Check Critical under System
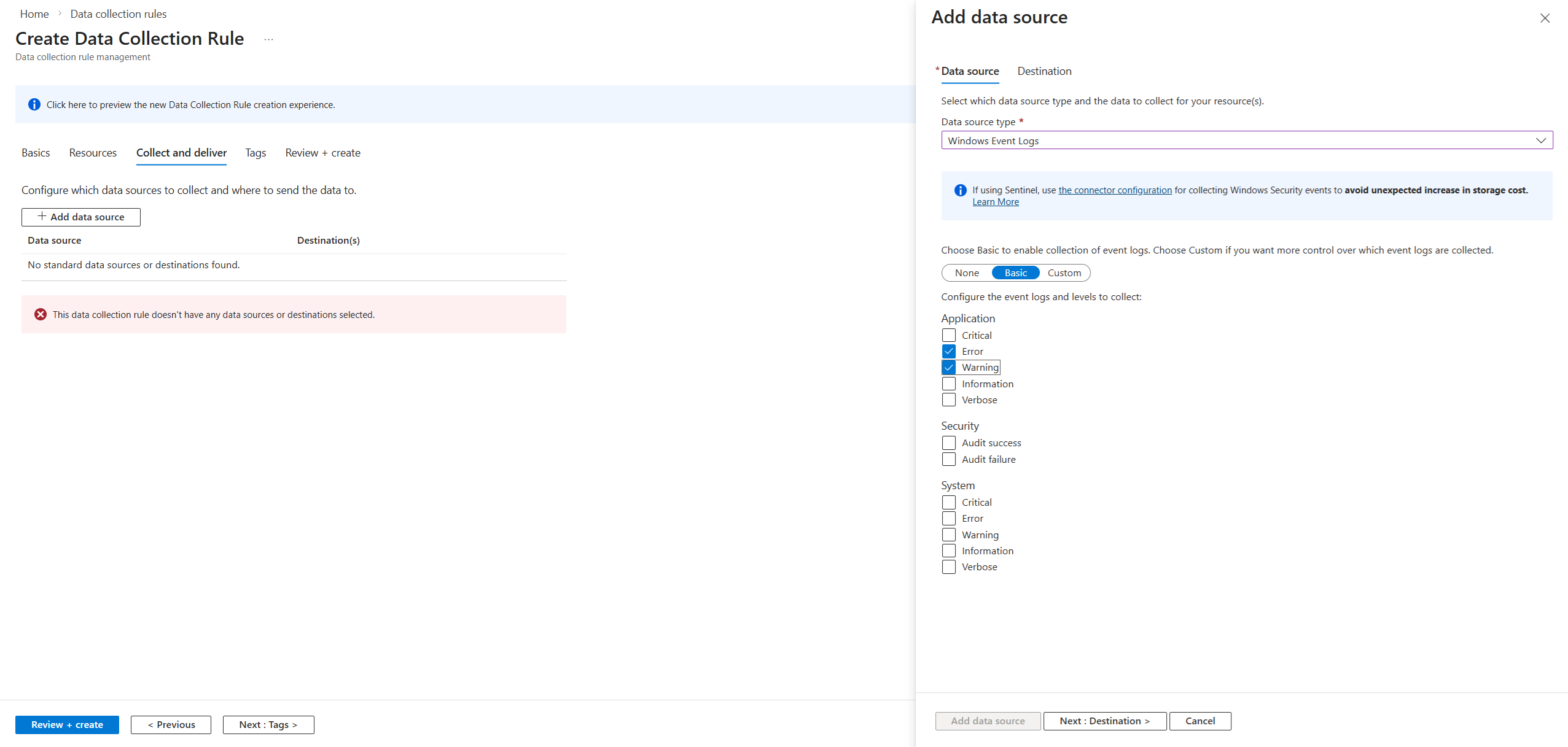 949,501
